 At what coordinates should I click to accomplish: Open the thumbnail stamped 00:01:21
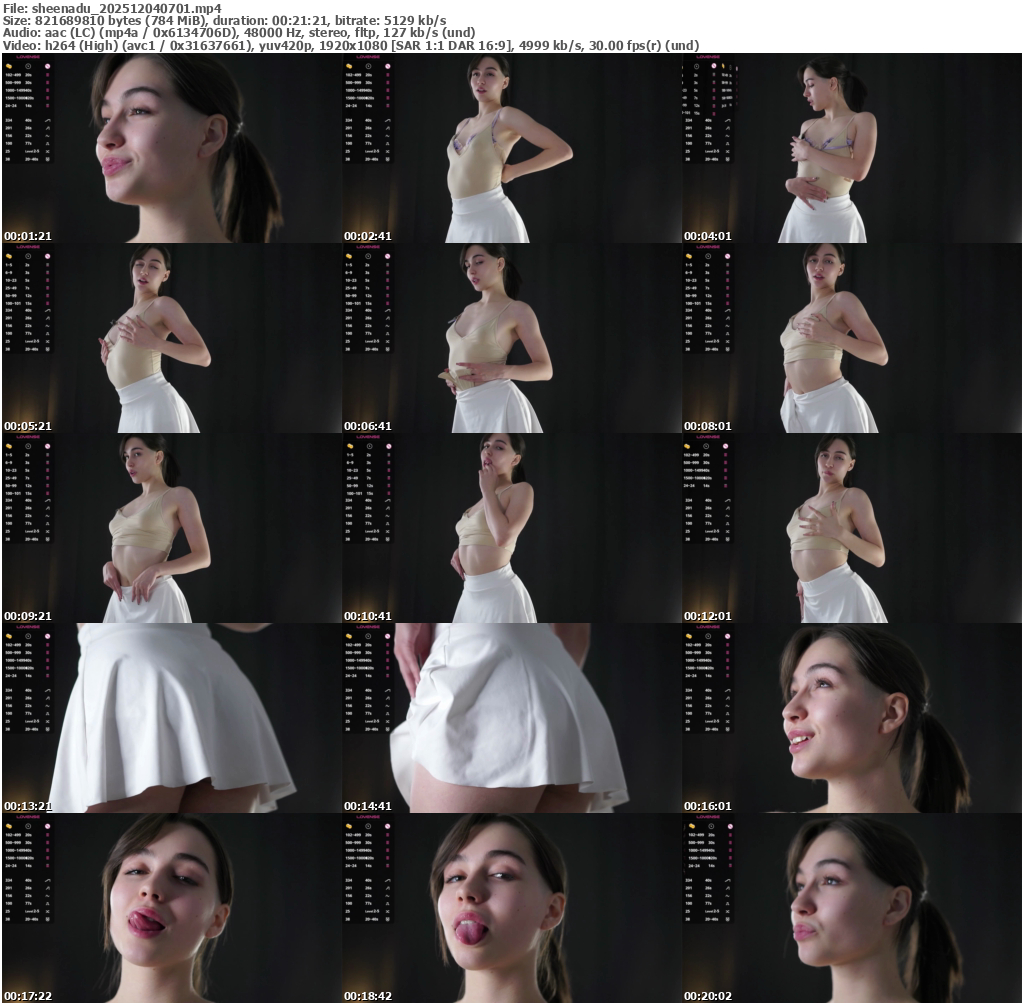[x=172, y=148]
